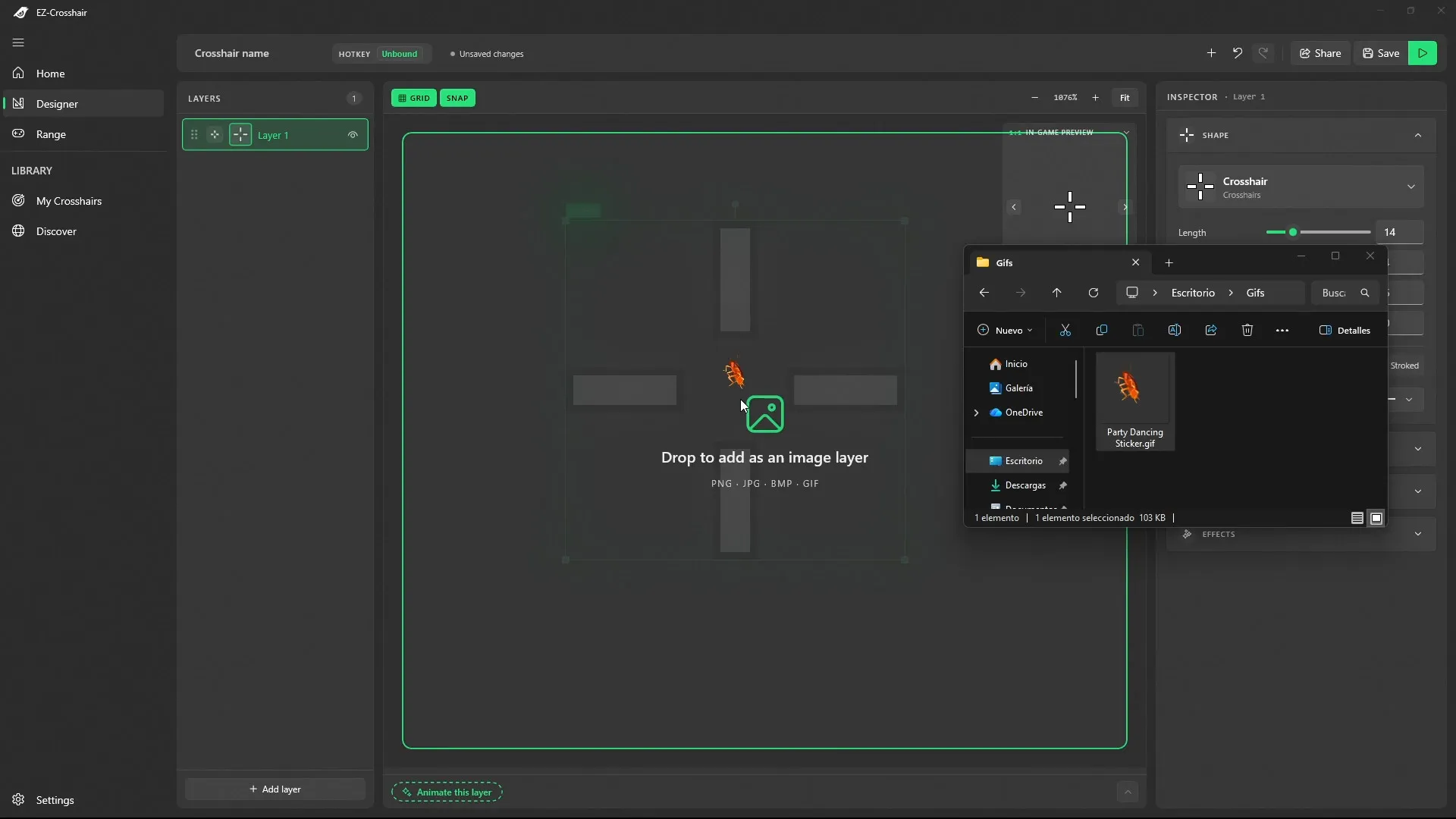Select Layer 1 name text
Viewport: 1456px width, 819px height.
[x=273, y=135]
